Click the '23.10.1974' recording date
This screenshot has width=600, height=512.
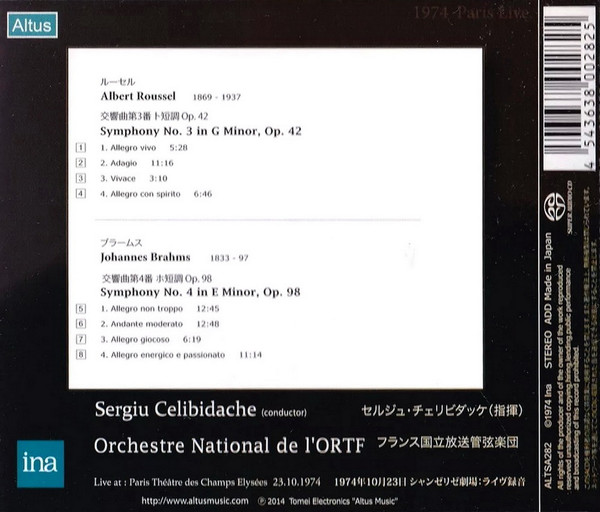tap(297, 482)
